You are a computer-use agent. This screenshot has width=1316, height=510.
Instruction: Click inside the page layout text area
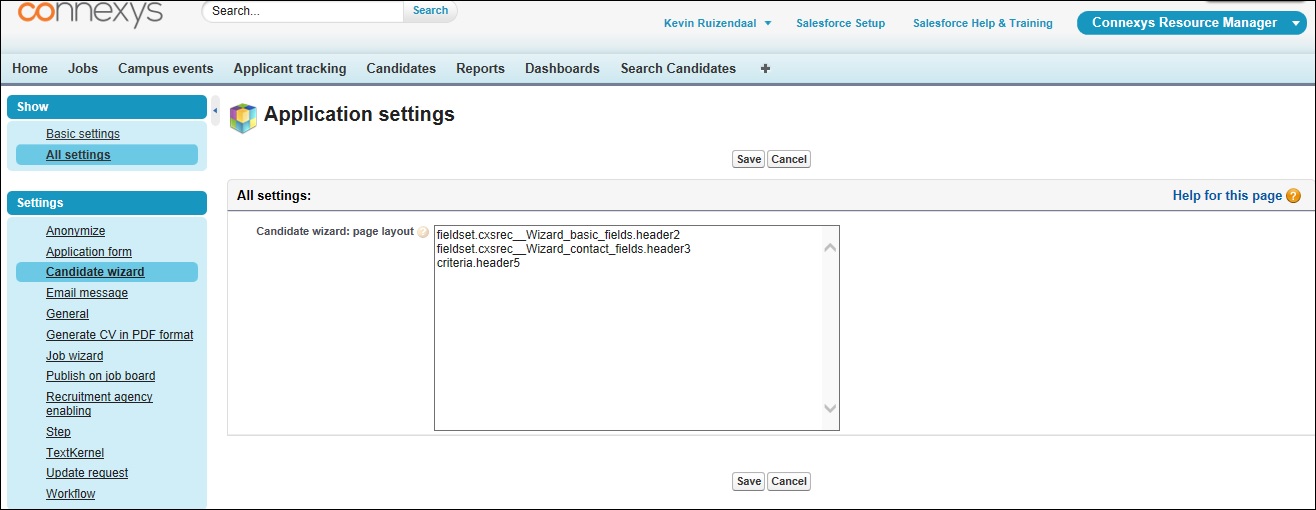tap(628, 328)
